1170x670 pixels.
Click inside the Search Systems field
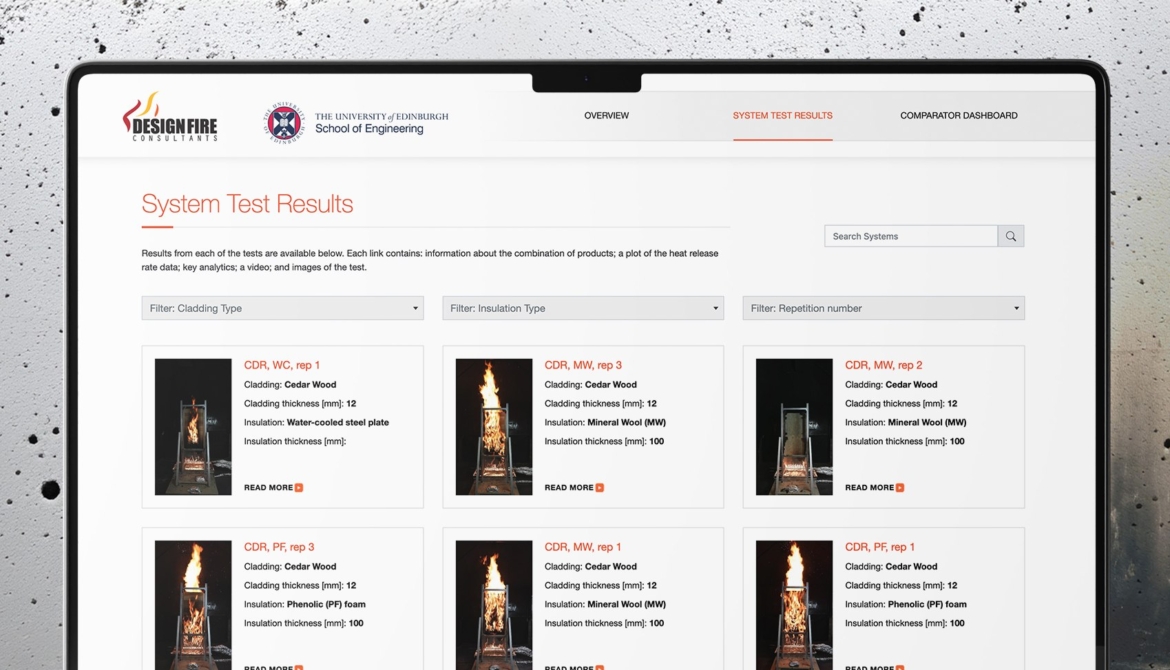[x=910, y=236]
